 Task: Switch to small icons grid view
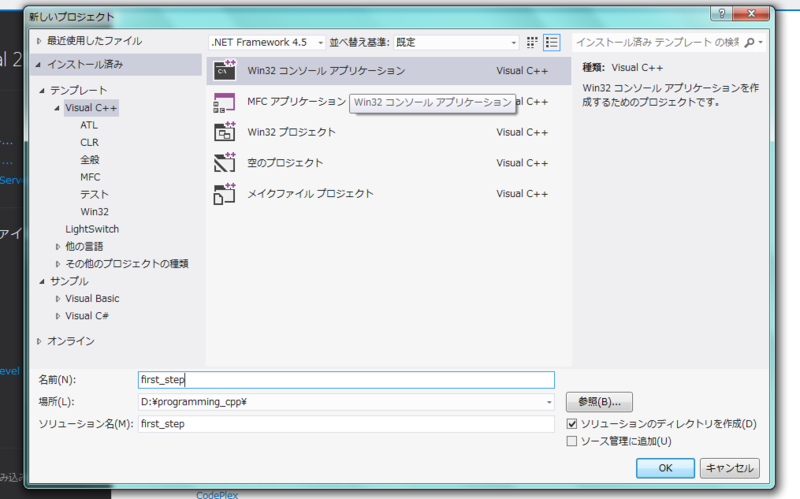pyautogui.click(x=532, y=42)
